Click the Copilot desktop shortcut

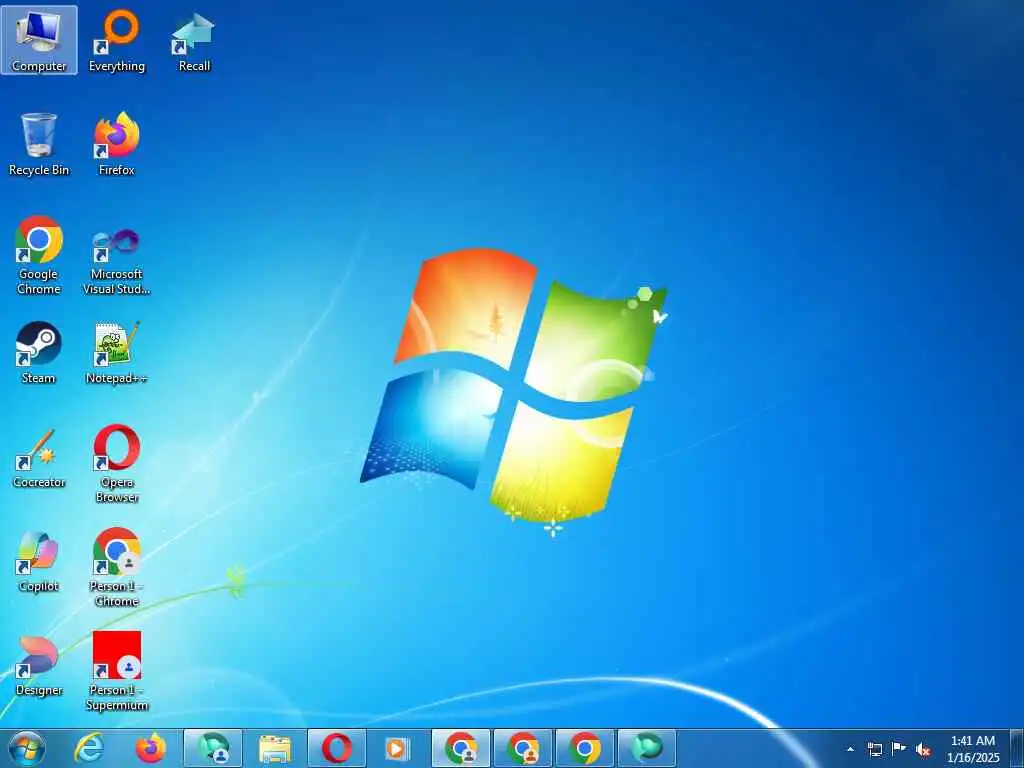click(39, 560)
